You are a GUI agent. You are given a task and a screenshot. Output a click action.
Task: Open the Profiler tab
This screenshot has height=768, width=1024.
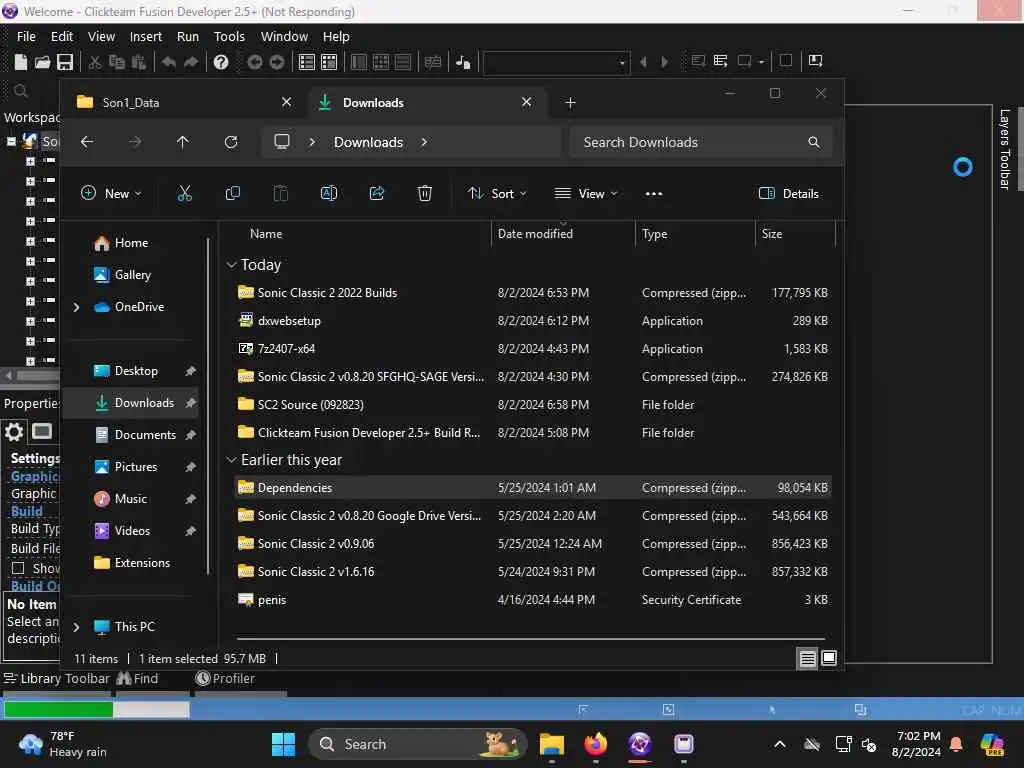225,679
